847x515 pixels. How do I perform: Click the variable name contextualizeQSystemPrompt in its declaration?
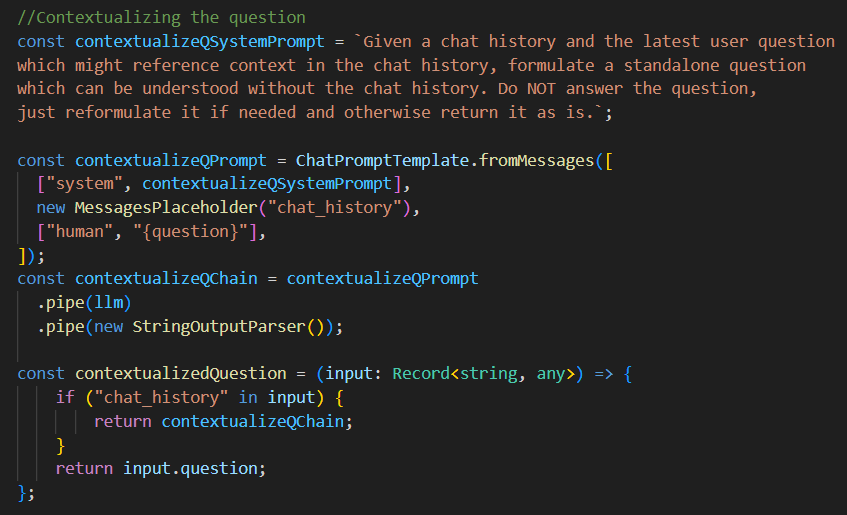pos(200,41)
